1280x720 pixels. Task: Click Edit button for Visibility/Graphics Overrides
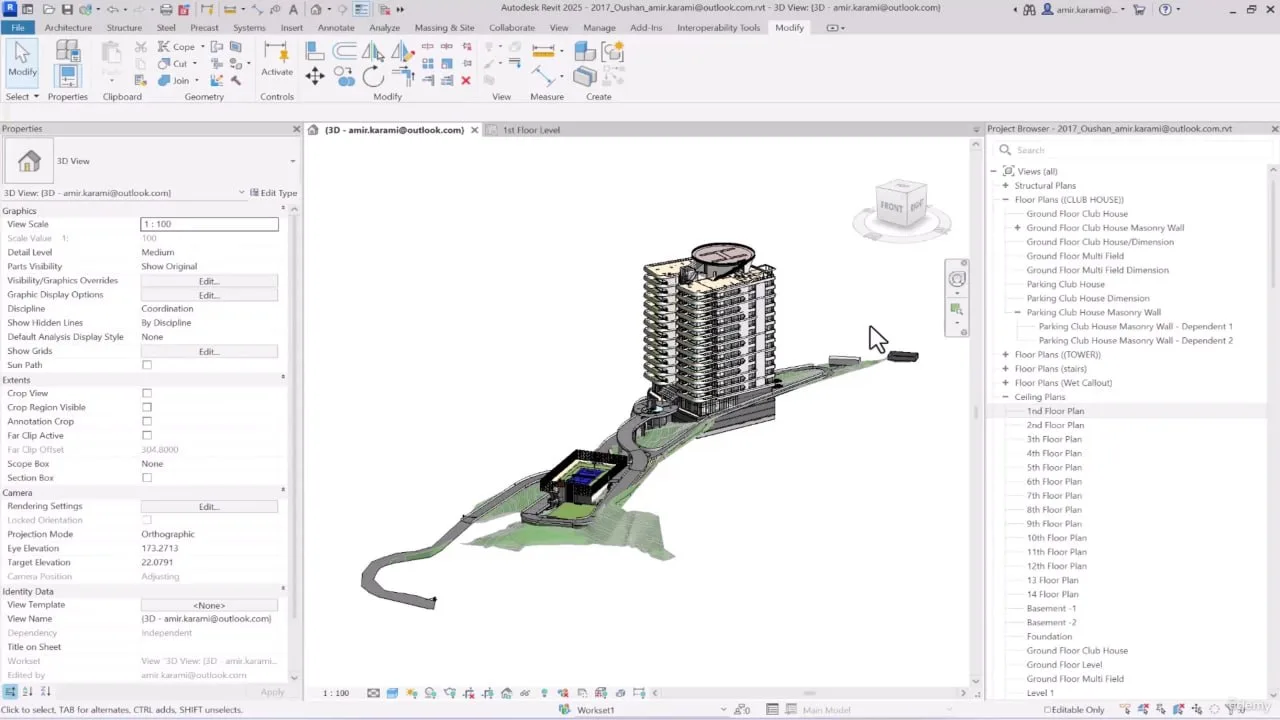(x=209, y=281)
